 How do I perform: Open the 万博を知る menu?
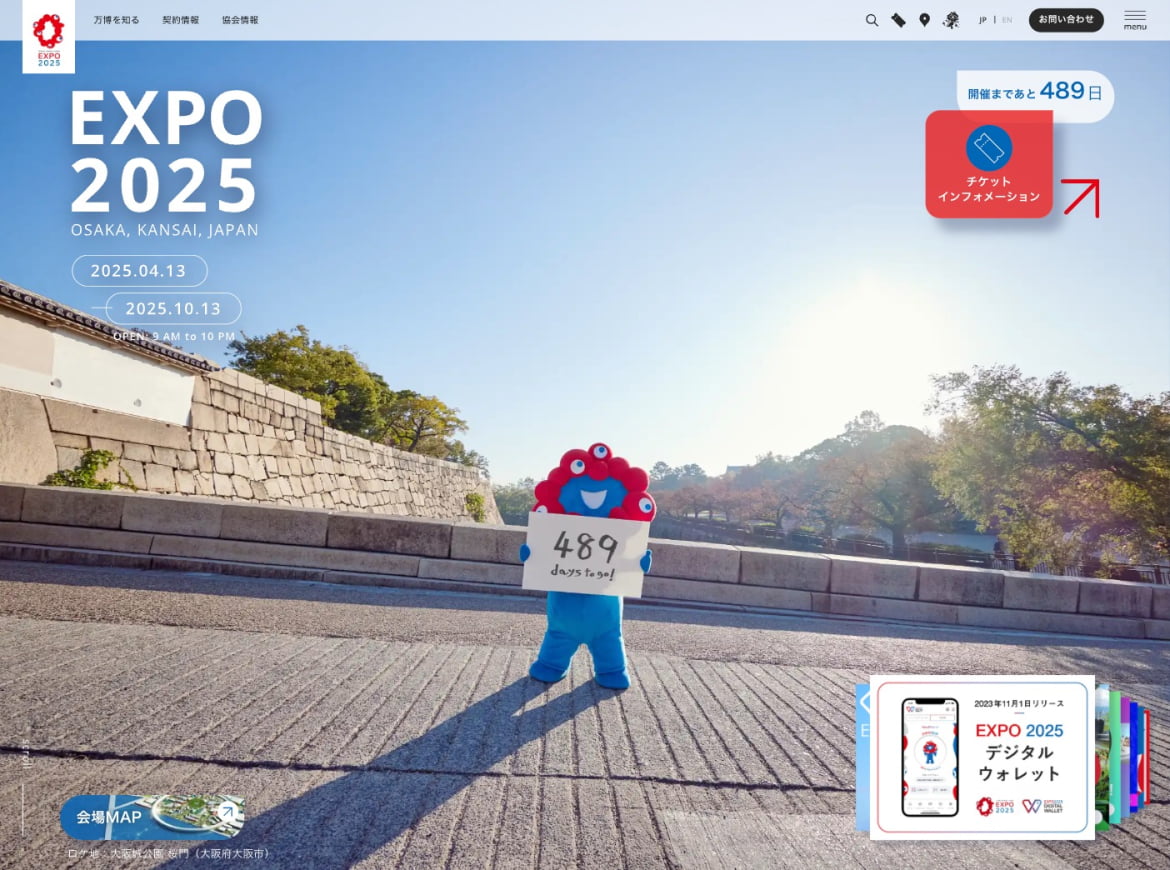click(x=116, y=20)
